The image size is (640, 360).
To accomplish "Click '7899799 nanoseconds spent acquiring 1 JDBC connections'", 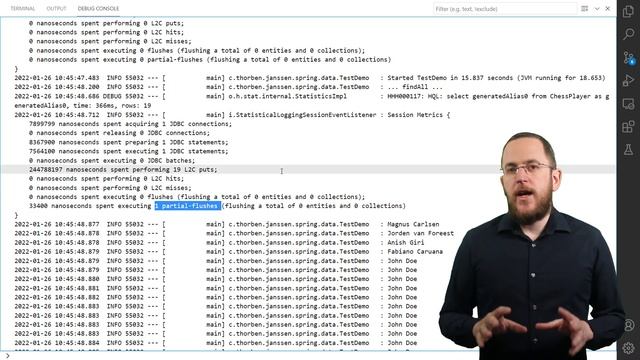I will pos(130,124).
